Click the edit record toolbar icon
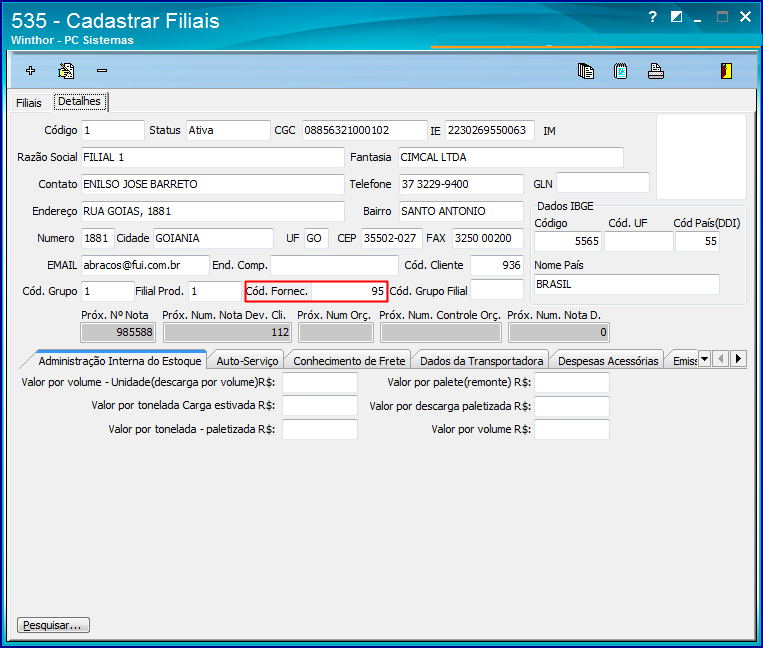The height and width of the screenshot is (648, 763). click(x=66, y=71)
